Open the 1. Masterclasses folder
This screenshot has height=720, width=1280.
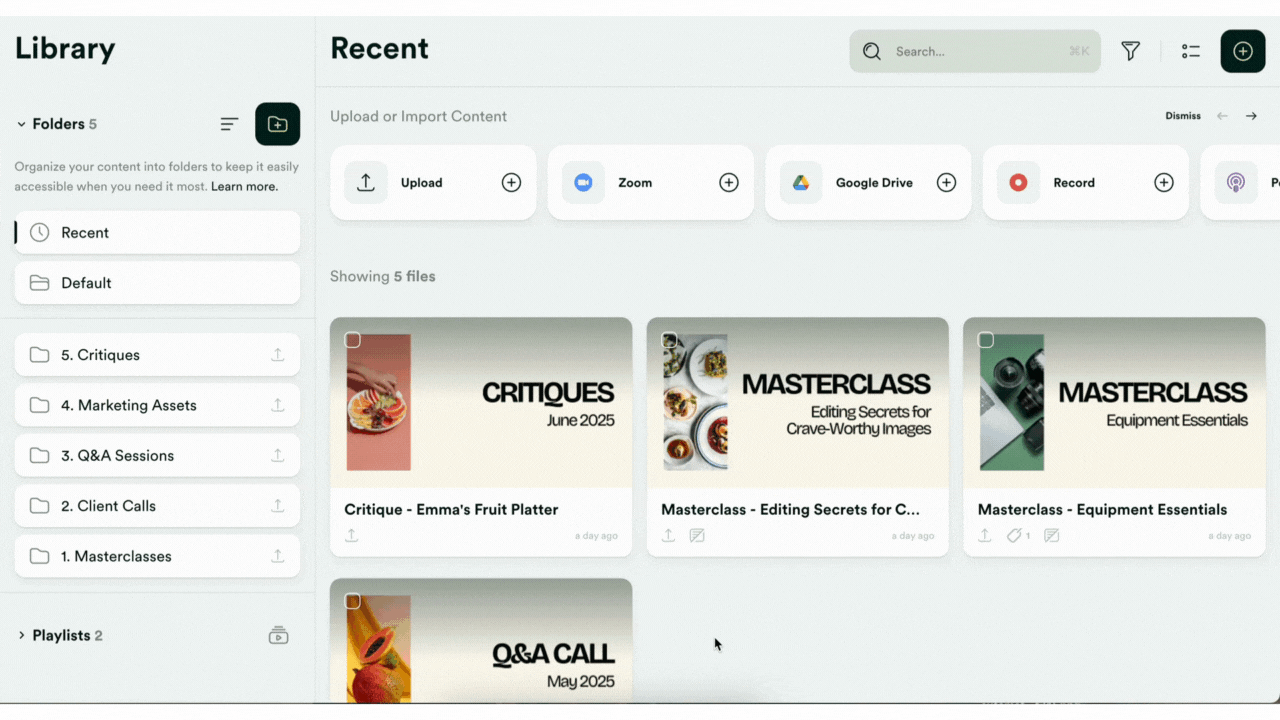point(157,556)
